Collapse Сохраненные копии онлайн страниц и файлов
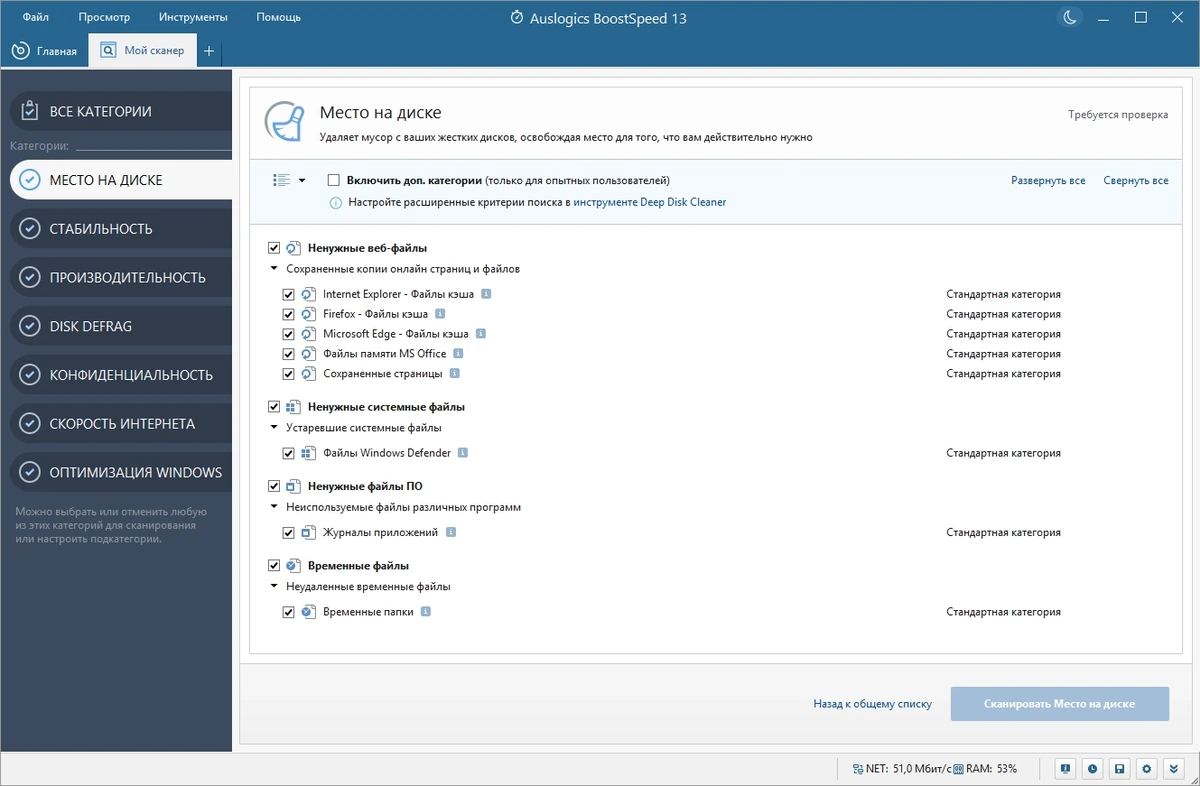Screen dimensions: 1200x786 coord(274,269)
